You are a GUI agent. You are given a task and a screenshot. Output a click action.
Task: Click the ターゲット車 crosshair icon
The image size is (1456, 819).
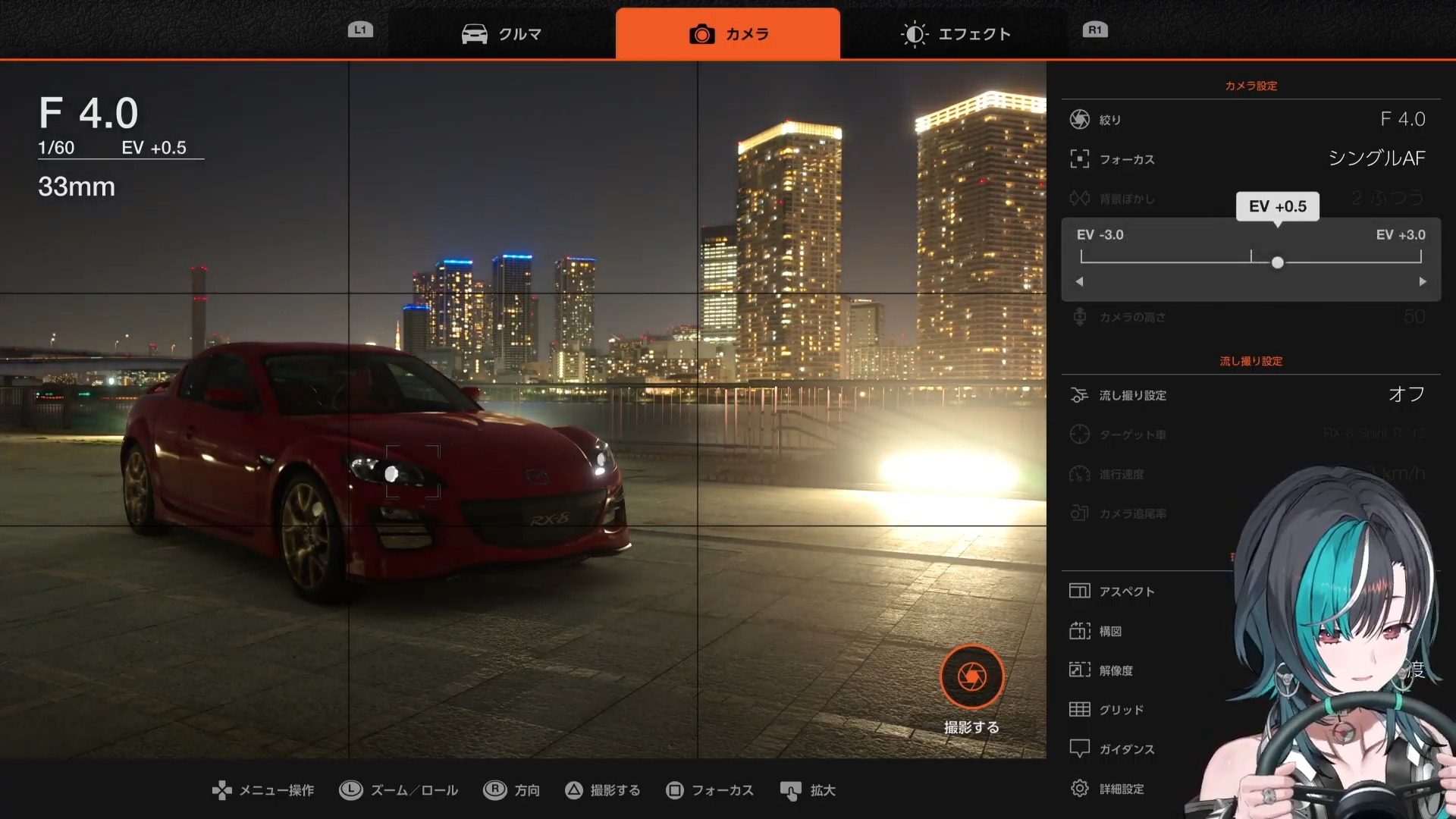[1079, 434]
